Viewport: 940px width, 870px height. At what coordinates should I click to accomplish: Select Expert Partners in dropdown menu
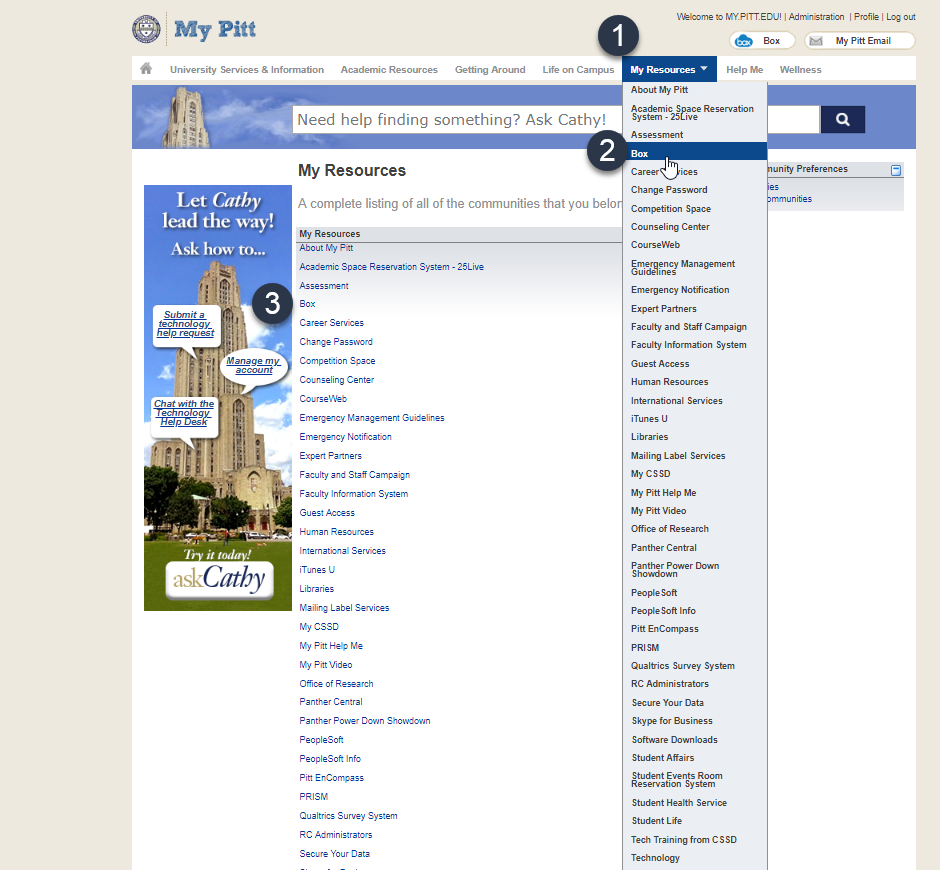point(664,309)
